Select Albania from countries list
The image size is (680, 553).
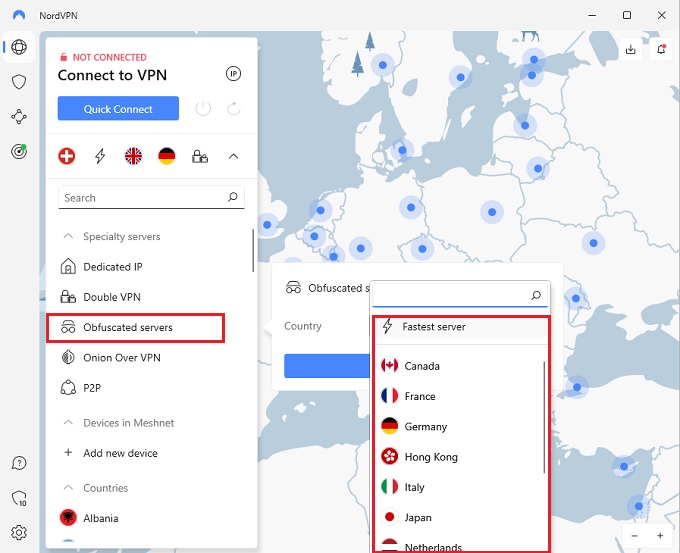pos(101,518)
